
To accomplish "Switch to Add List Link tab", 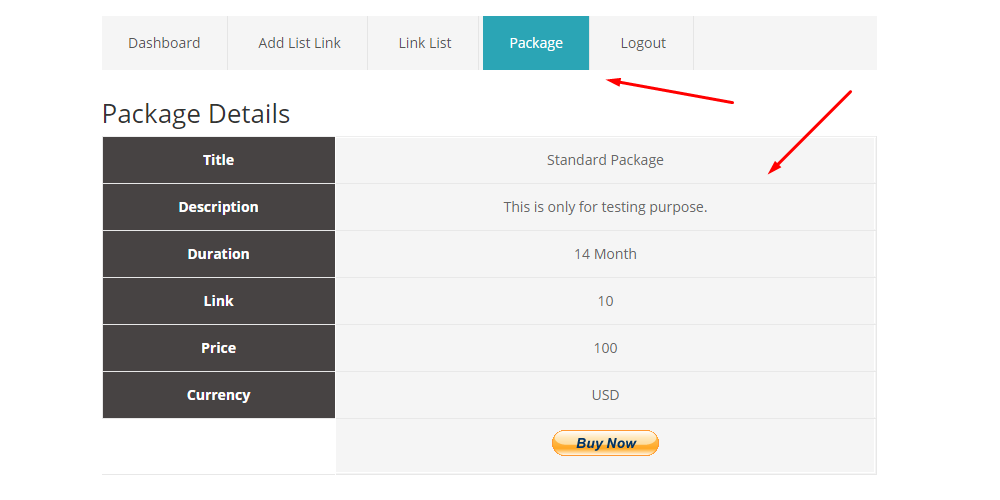I will coord(298,43).
